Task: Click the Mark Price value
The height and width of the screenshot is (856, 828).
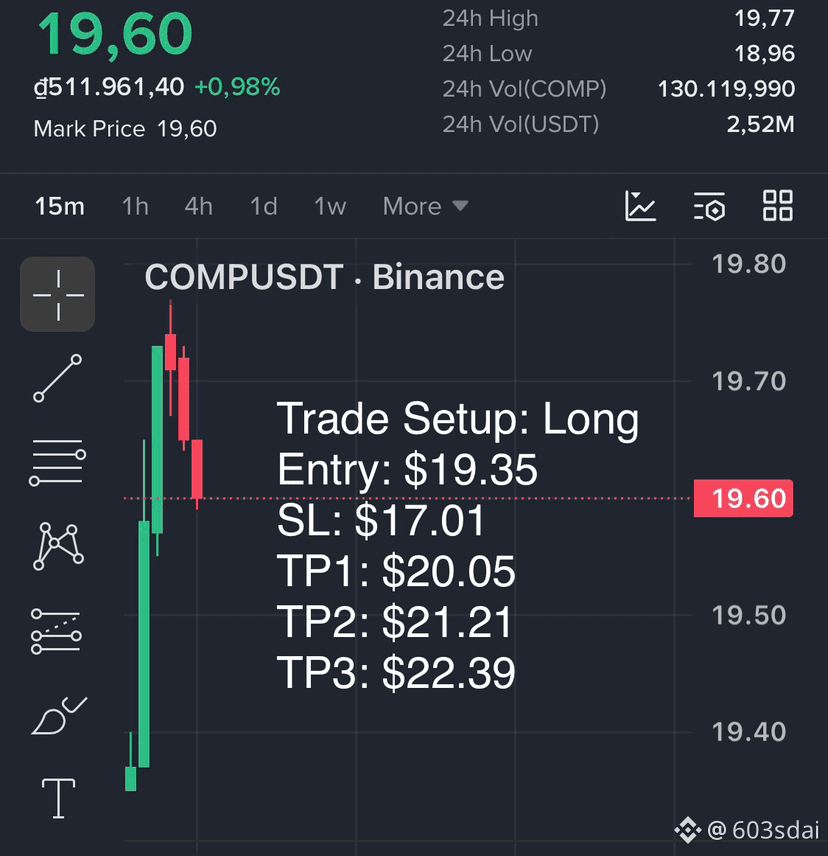Action: (187, 129)
